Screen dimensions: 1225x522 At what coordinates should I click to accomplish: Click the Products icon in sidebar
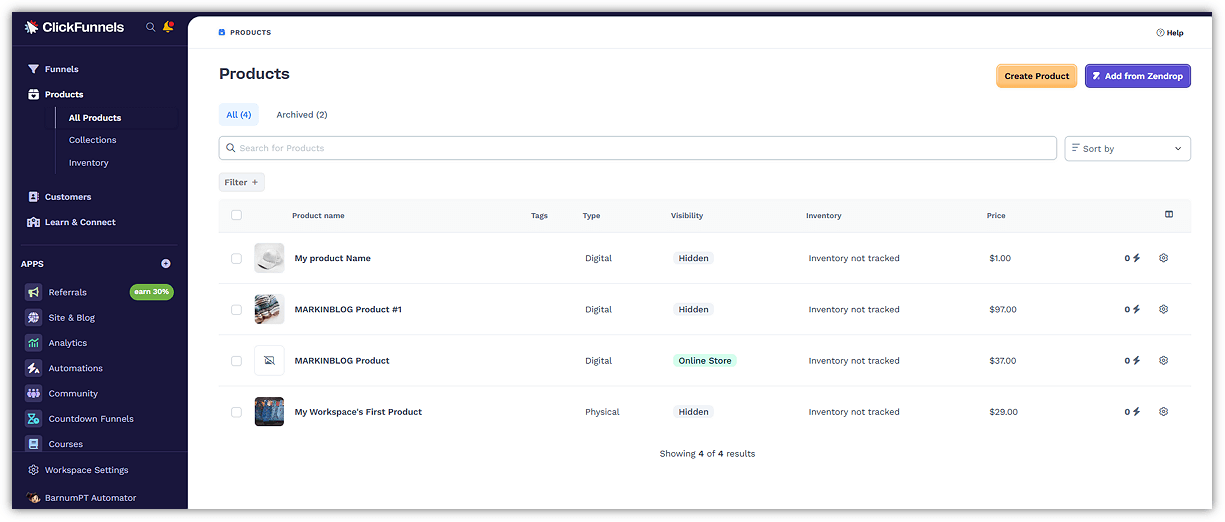(x=34, y=94)
